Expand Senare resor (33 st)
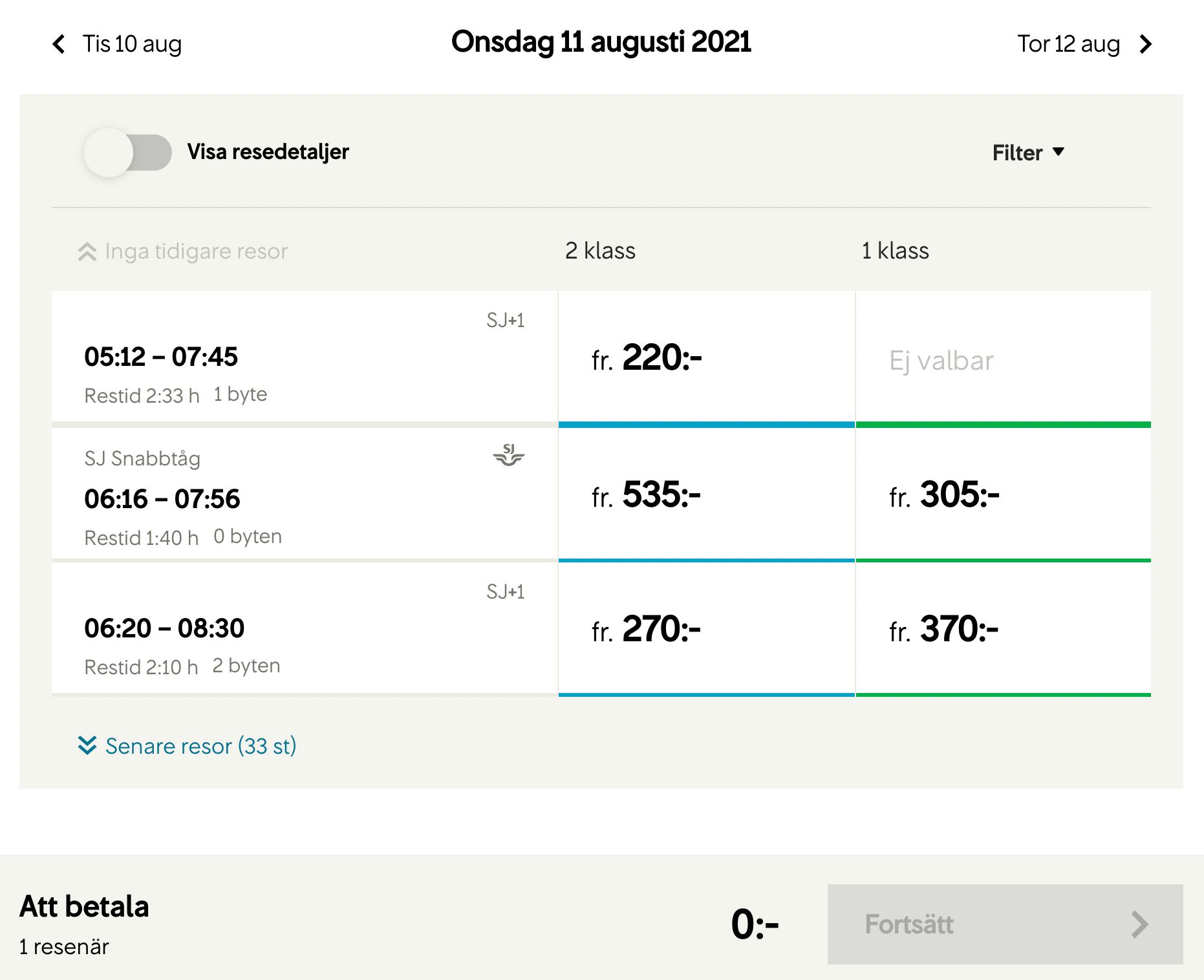This screenshot has width=1204, height=980. click(200, 746)
